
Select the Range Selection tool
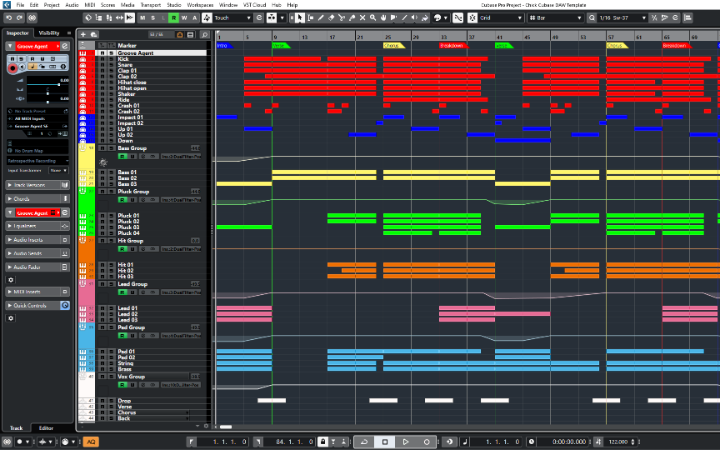(x=310, y=18)
